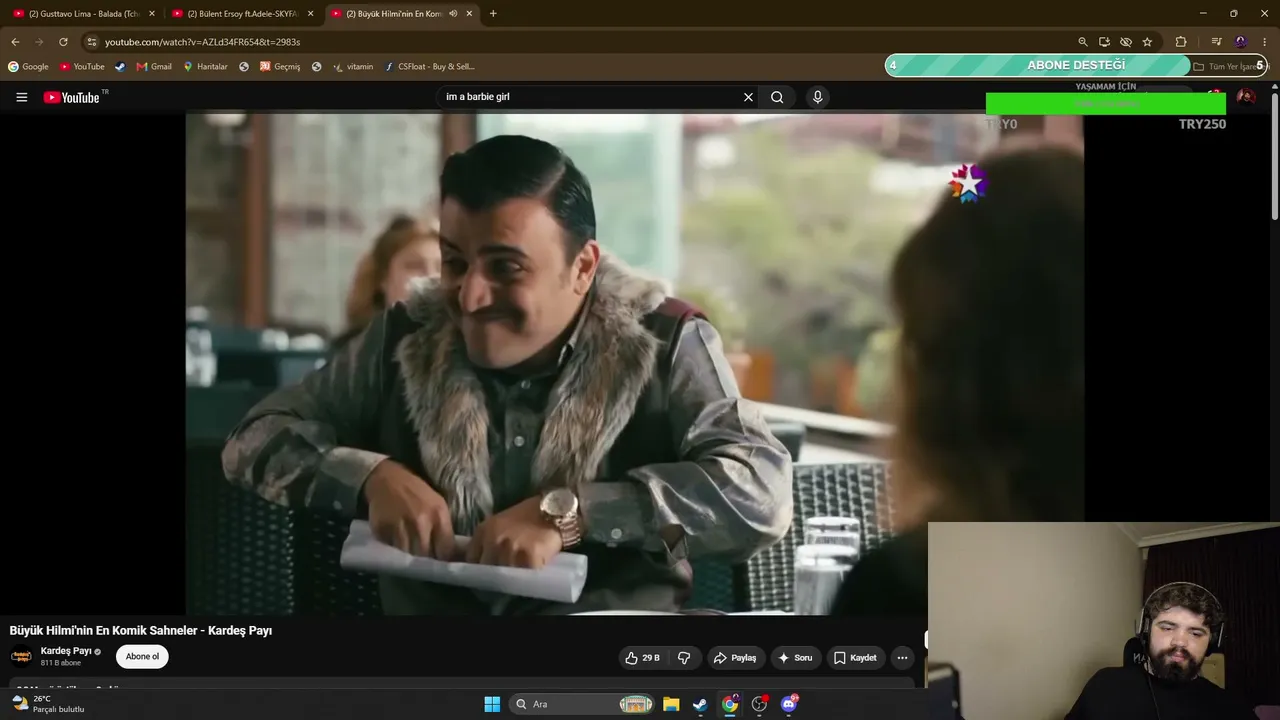This screenshot has width=1280, height=720.
Task: Open Discord from the taskbar
Action: [789, 704]
